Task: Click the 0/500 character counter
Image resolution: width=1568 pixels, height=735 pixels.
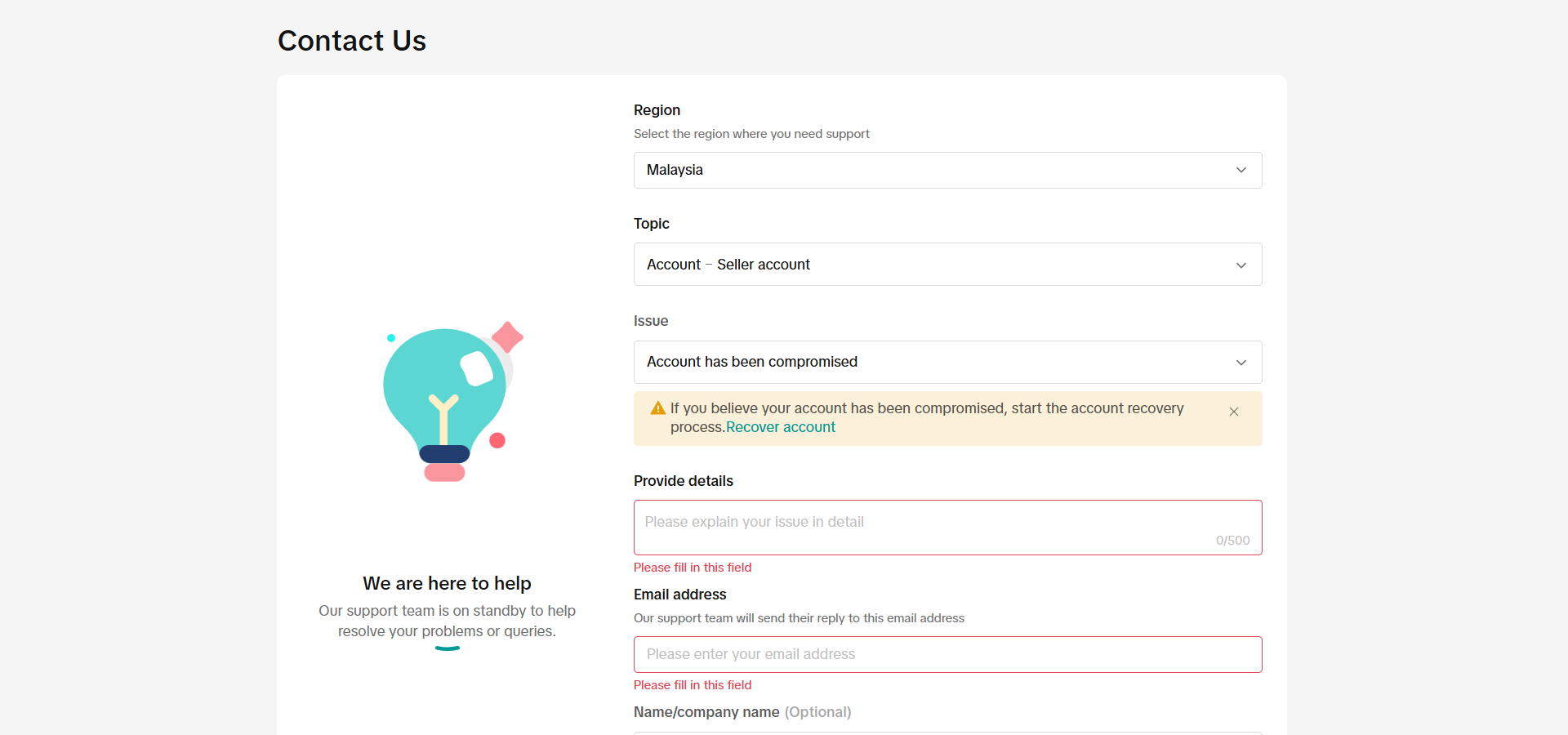Action: [x=1232, y=540]
